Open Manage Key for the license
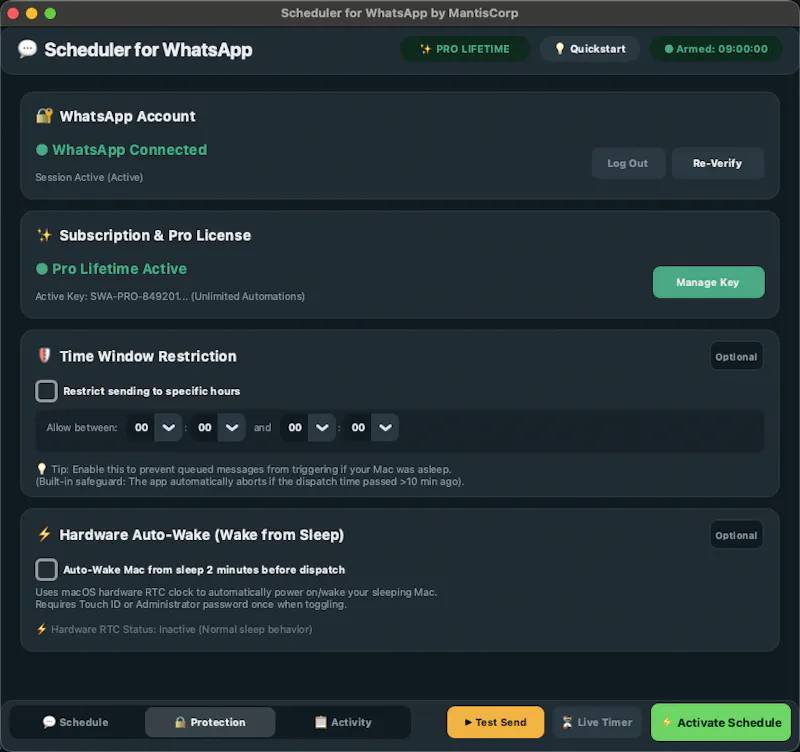The image size is (800, 752). click(708, 282)
